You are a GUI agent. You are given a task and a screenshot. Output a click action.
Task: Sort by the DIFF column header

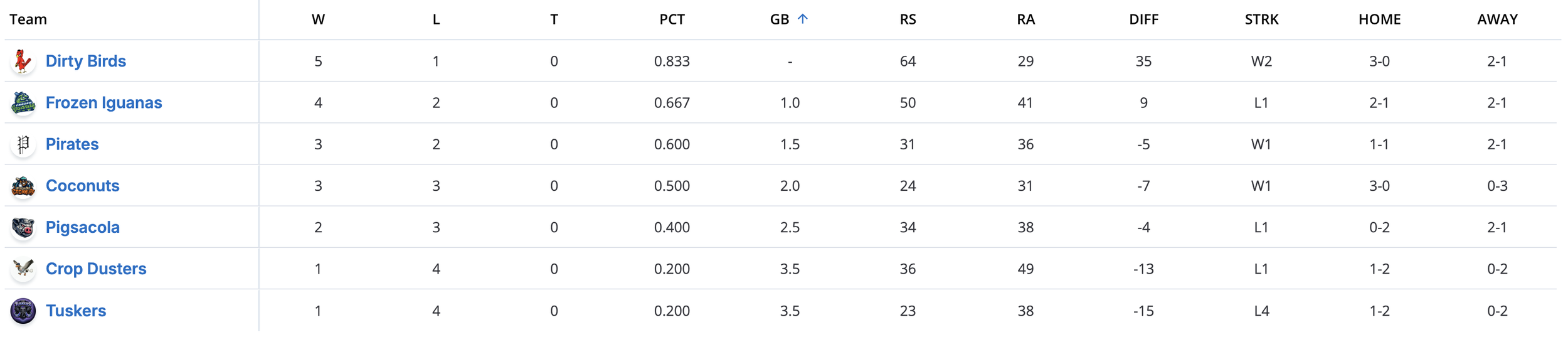pyautogui.click(x=1143, y=19)
